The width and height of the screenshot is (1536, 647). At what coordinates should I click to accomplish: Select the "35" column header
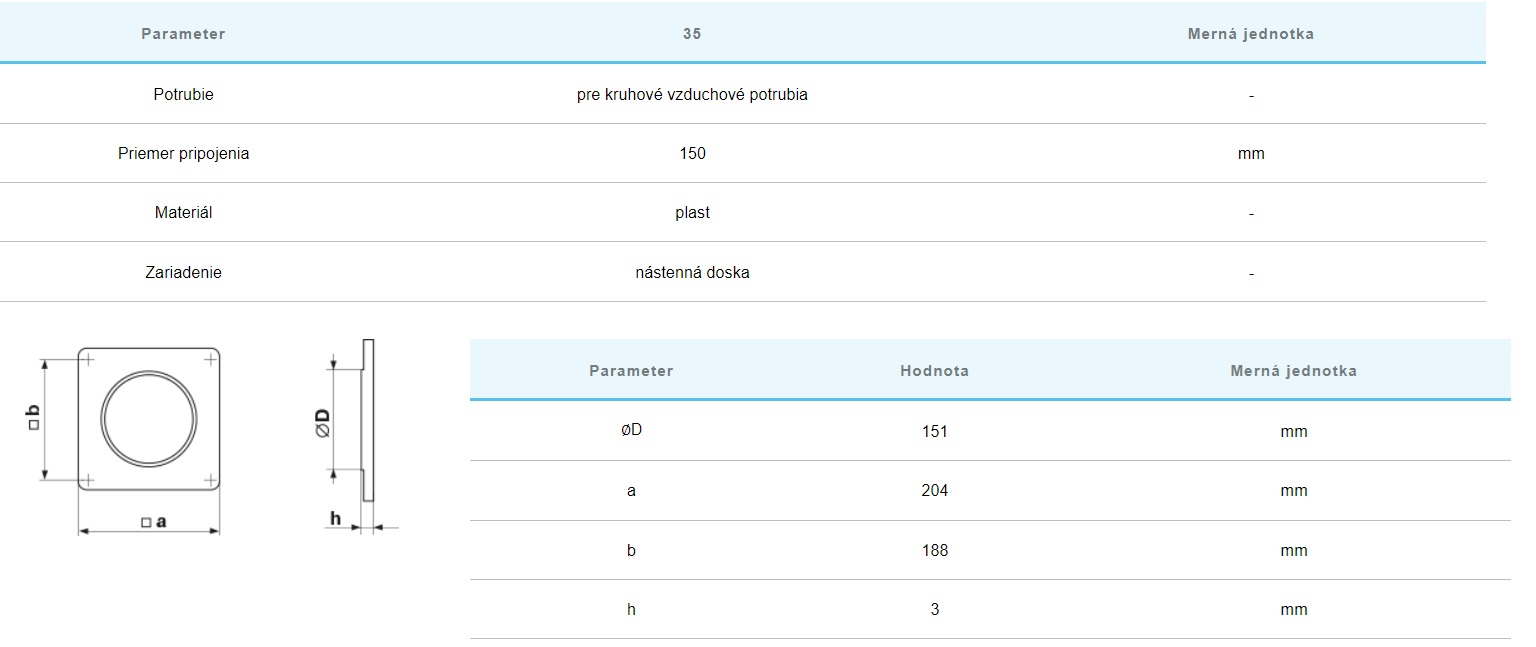(x=692, y=34)
